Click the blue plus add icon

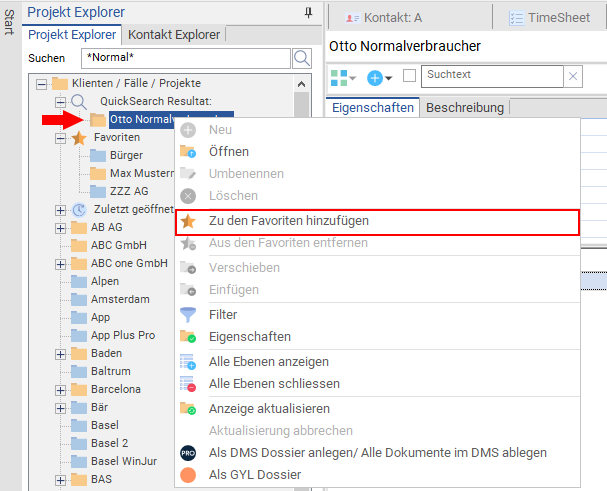375,78
